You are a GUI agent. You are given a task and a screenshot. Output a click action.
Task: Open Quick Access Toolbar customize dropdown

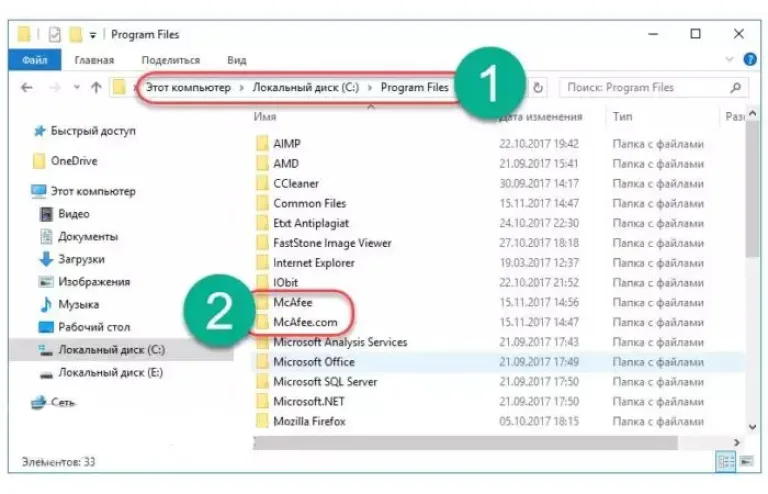coord(93,35)
